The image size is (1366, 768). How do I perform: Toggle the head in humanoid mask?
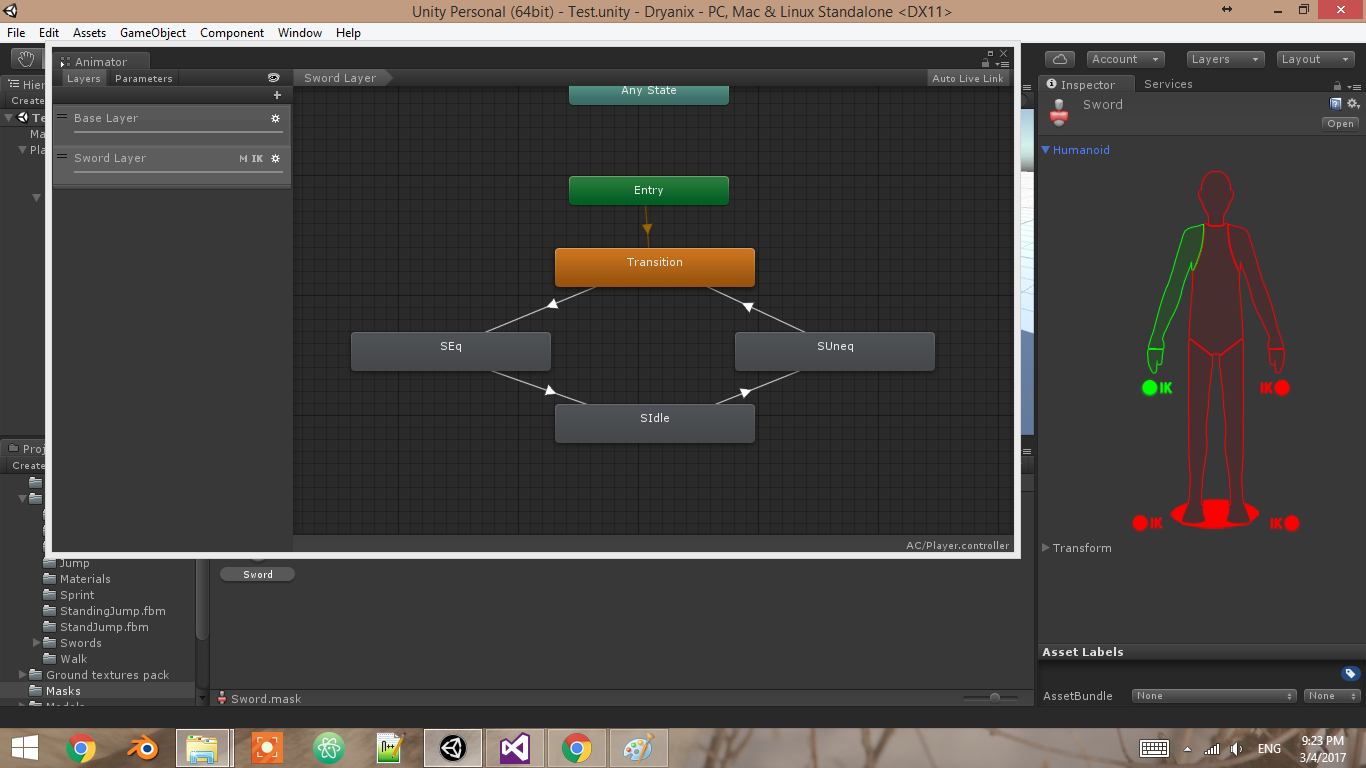[1216, 195]
